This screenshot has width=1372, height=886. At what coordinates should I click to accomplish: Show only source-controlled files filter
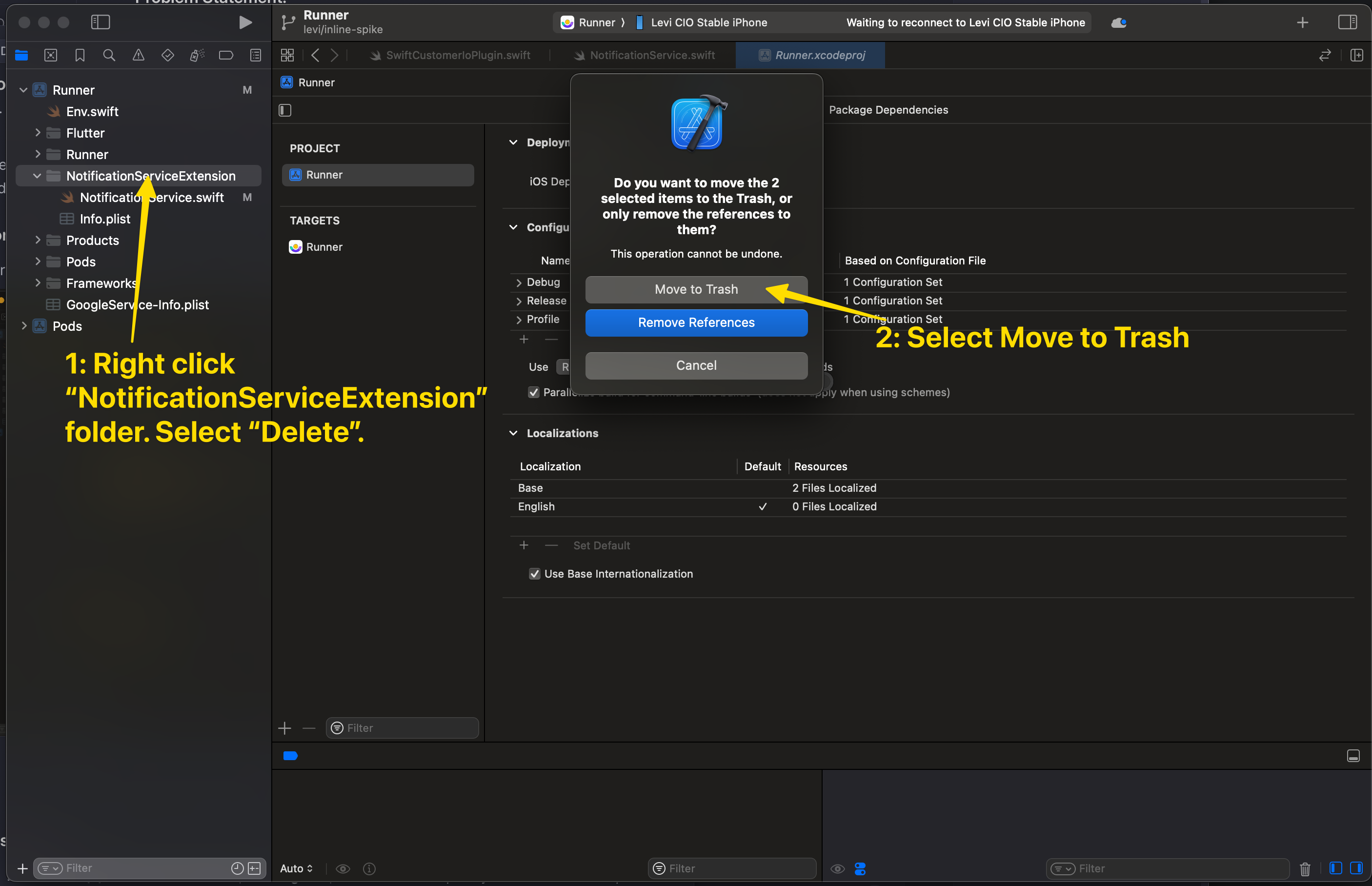pyautogui.click(x=254, y=868)
